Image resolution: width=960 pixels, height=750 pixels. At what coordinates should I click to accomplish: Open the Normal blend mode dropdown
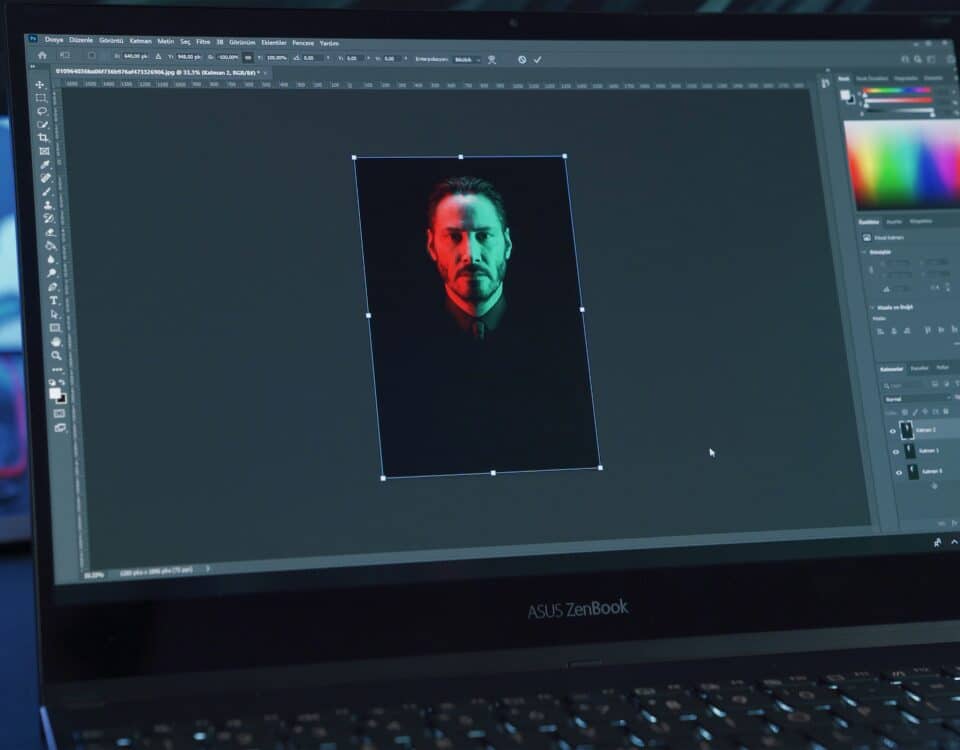pos(915,398)
